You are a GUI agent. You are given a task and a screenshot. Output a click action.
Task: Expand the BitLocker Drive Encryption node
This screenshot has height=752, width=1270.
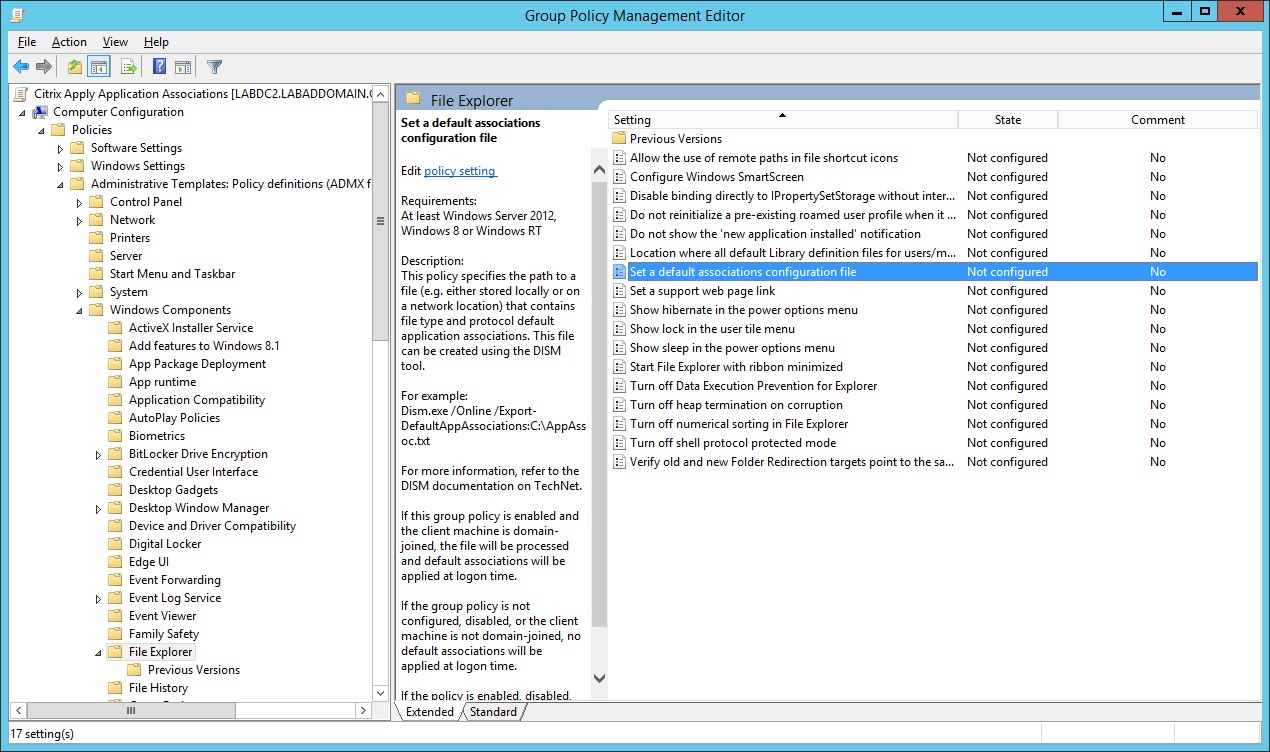(99, 454)
